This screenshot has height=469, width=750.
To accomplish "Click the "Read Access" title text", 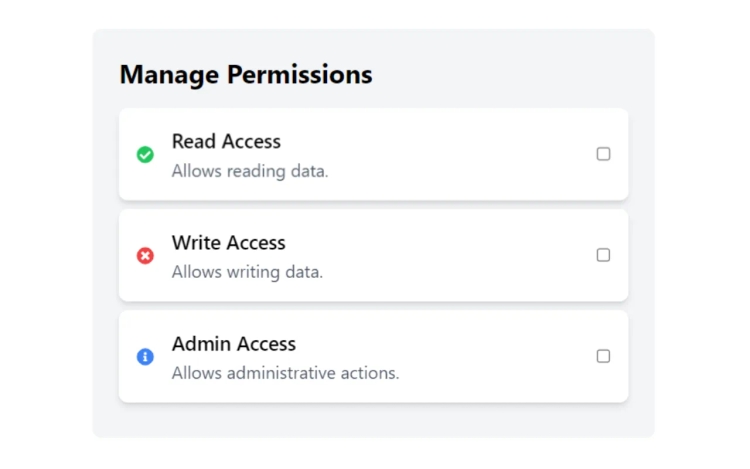I will tap(226, 142).
